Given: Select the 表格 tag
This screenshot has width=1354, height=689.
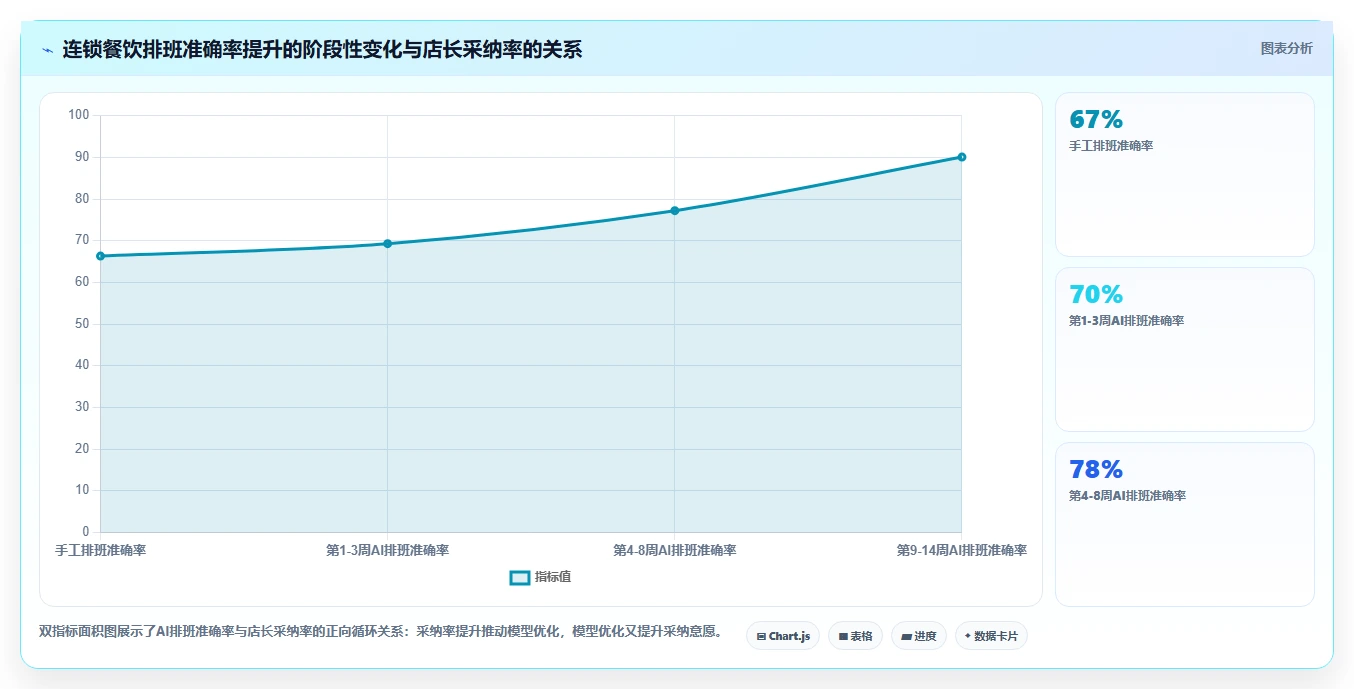Looking at the screenshot, I should click(x=855, y=636).
